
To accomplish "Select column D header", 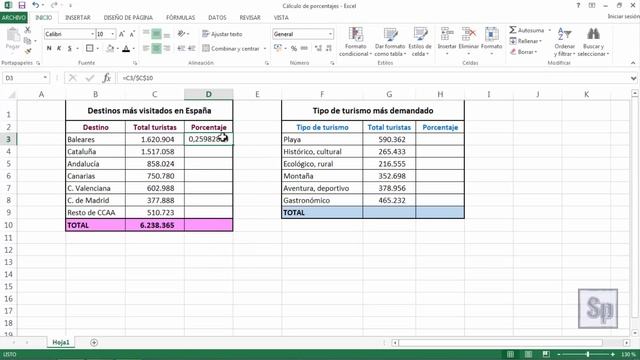I will coord(209,94).
